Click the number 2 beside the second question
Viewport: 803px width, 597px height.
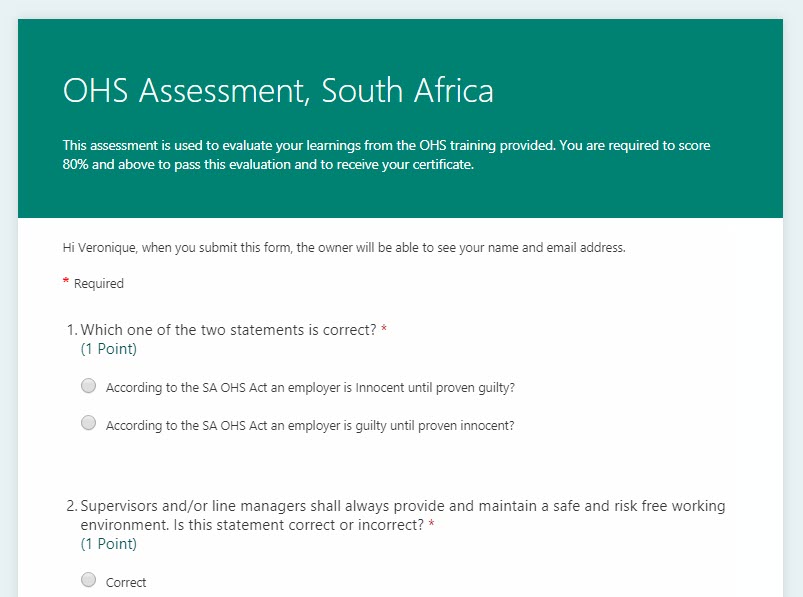(x=70, y=506)
